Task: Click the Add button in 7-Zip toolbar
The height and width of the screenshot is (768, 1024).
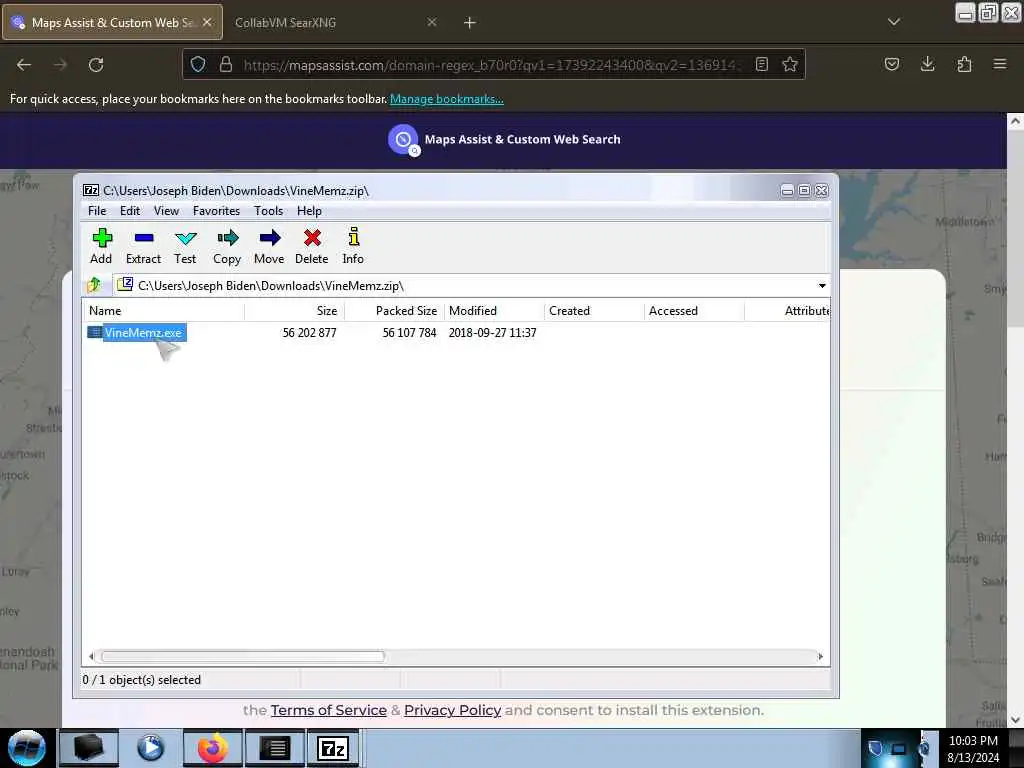Action: (101, 246)
